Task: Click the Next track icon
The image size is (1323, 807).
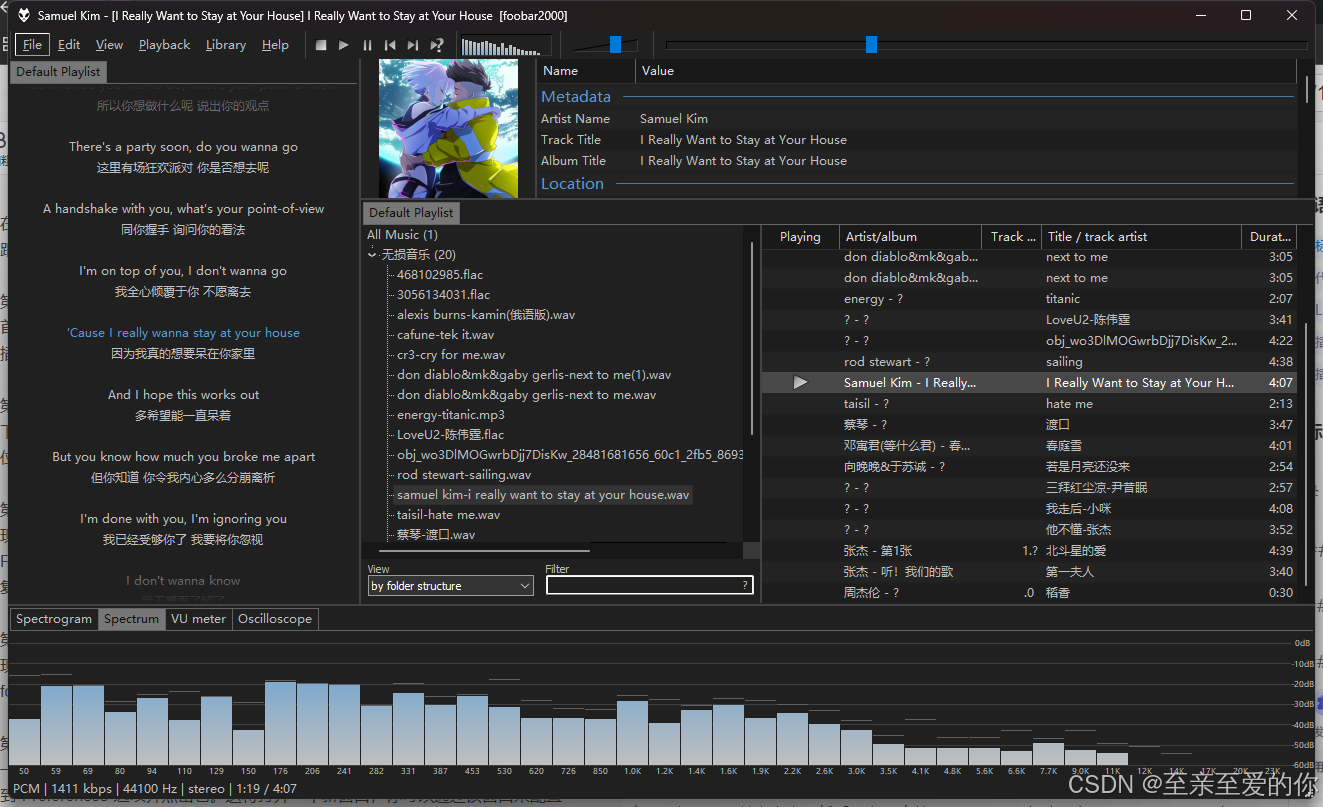Action: click(414, 44)
